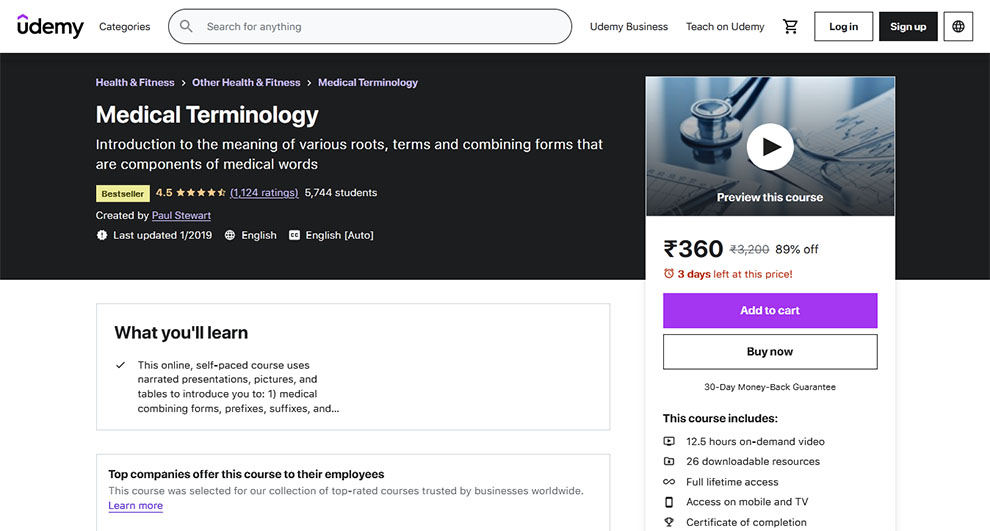Open the language globe selector
Viewport: 990px width, 531px height.
click(958, 27)
